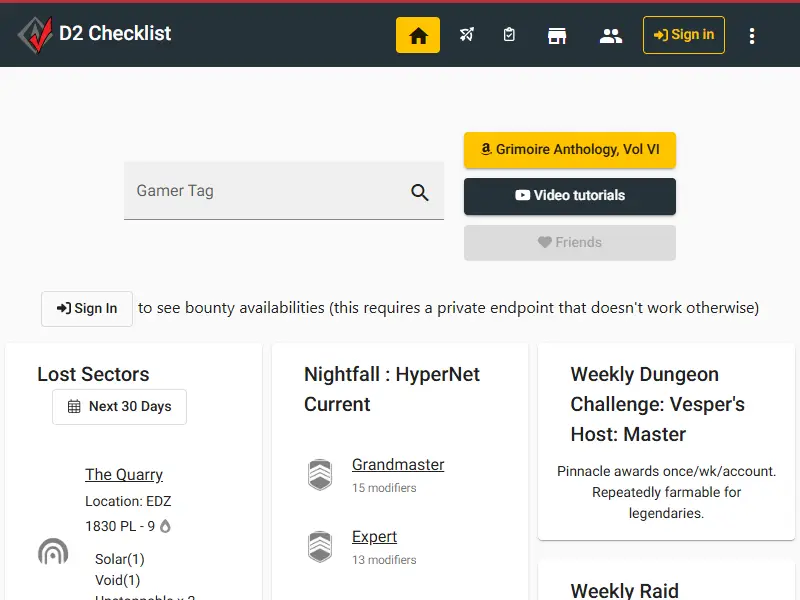Click D2 Checklist title text
This screenshot has width=800, height=600.
pyautogui.click(x=115, y=34)
